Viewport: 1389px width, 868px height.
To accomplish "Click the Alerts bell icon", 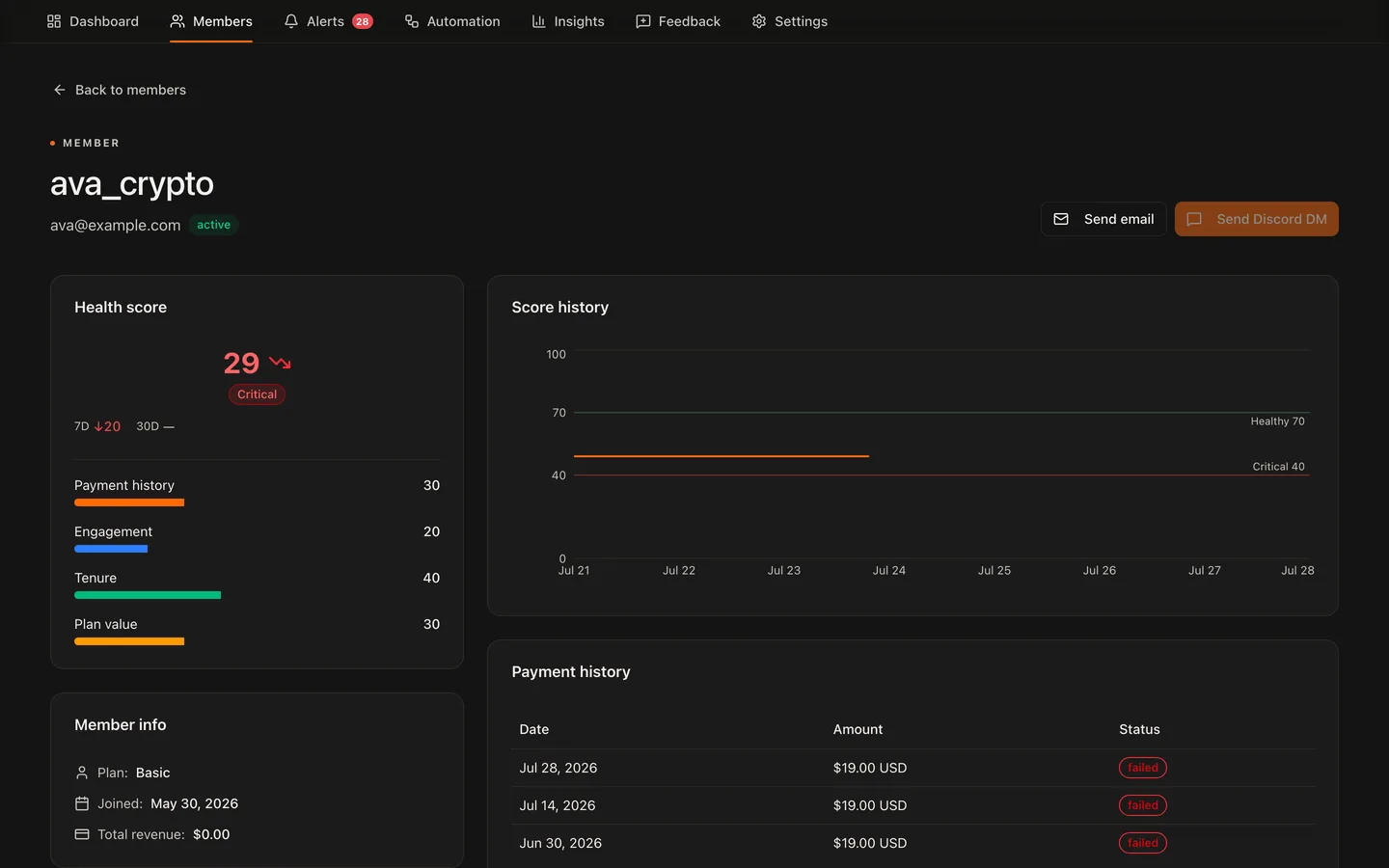I will (291, 21).
